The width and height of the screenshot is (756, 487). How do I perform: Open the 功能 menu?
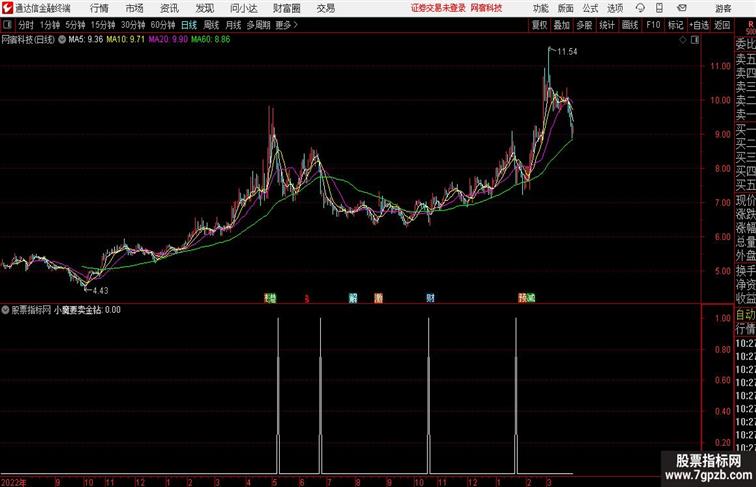540,8
